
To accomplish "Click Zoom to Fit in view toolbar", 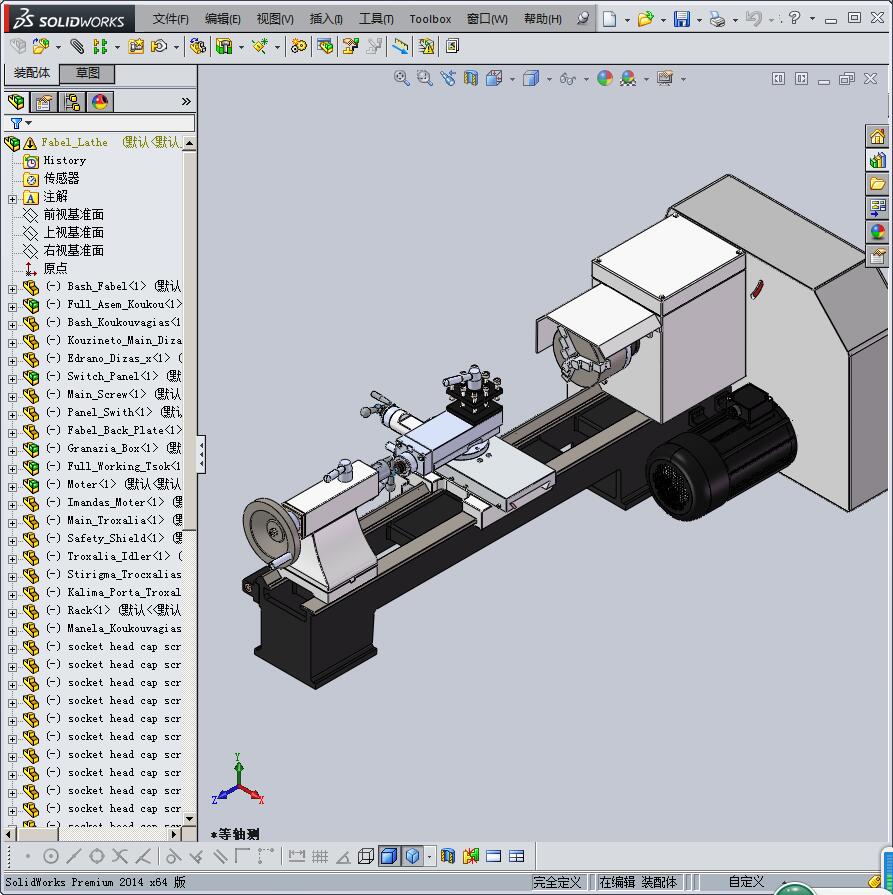I will [x=401, y=78].
